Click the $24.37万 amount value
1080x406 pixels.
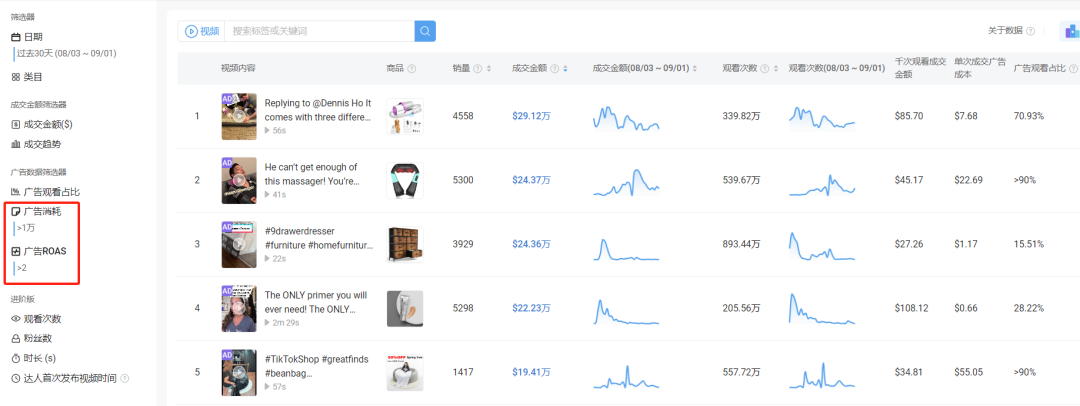(x=531, y=180)
